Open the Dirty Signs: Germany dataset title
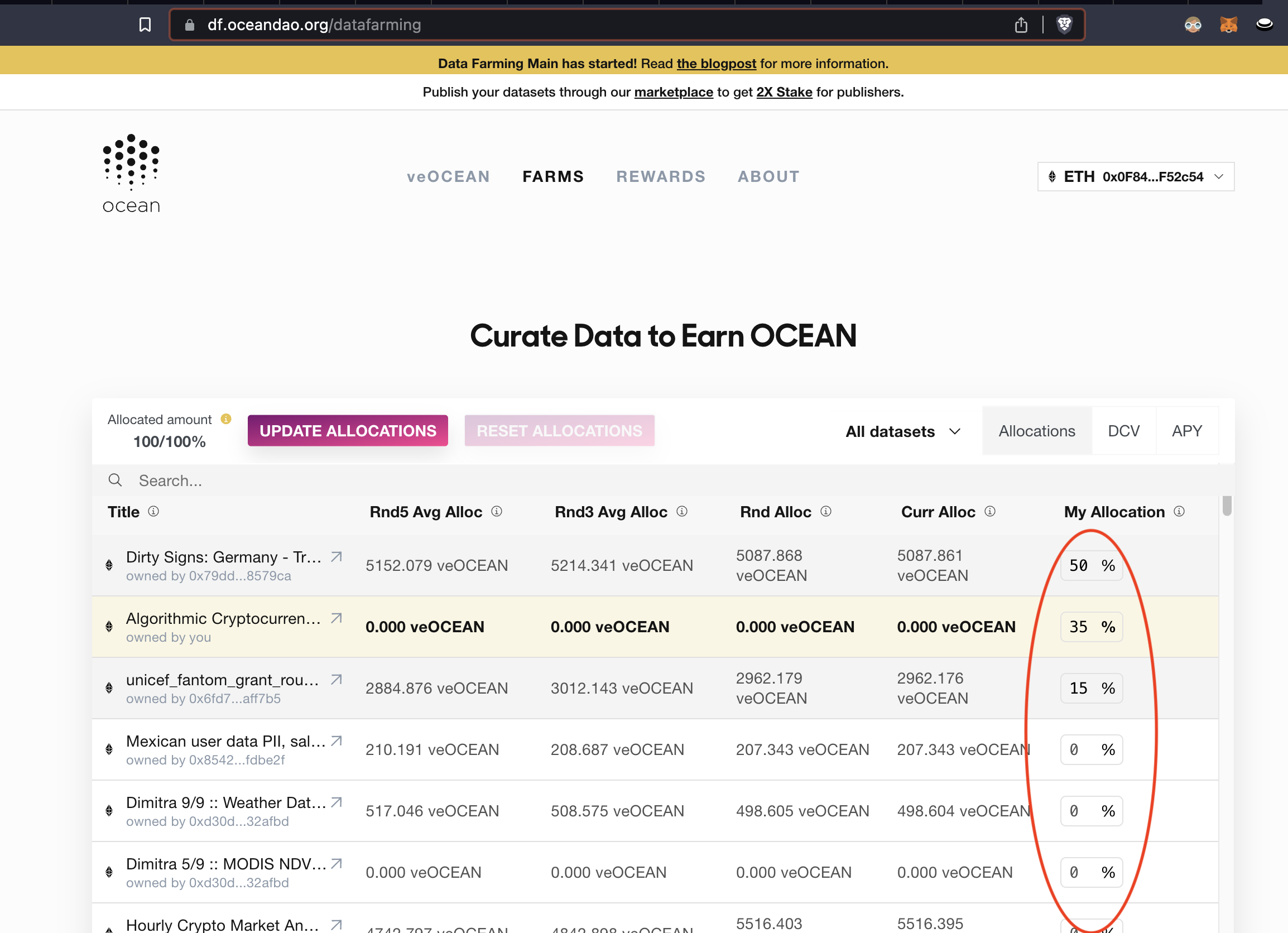The width and height of the screenshot is (1288, 933). (x=224, y=556)
